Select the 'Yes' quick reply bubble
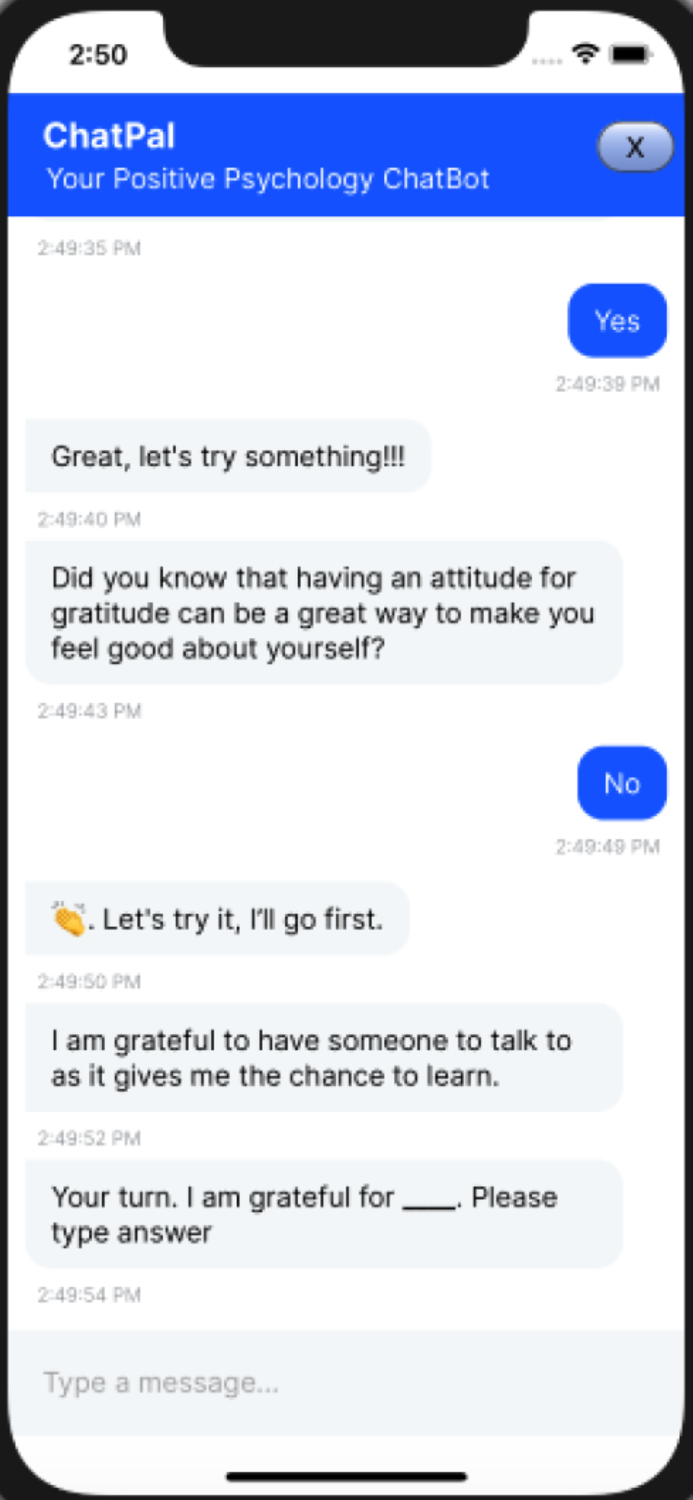Image resolution: width=693 pixels, height=1500 pixels. tap(617, 320)
